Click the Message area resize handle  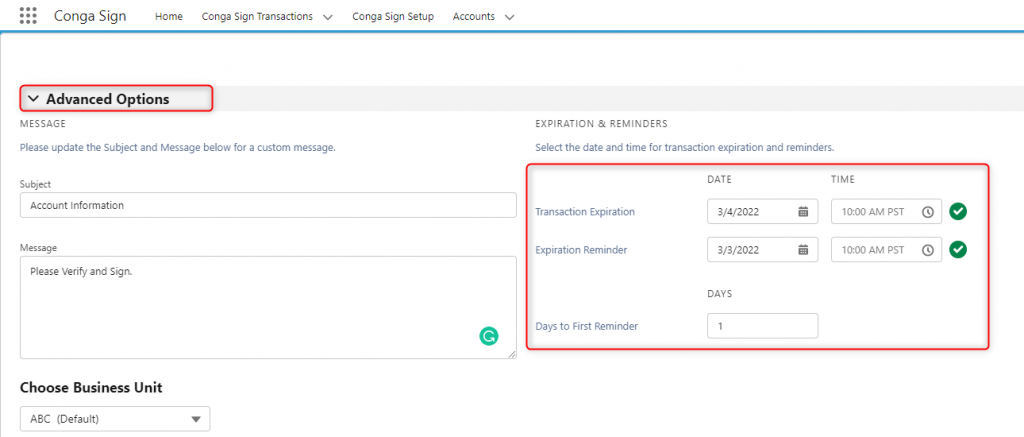click(512, 354)
